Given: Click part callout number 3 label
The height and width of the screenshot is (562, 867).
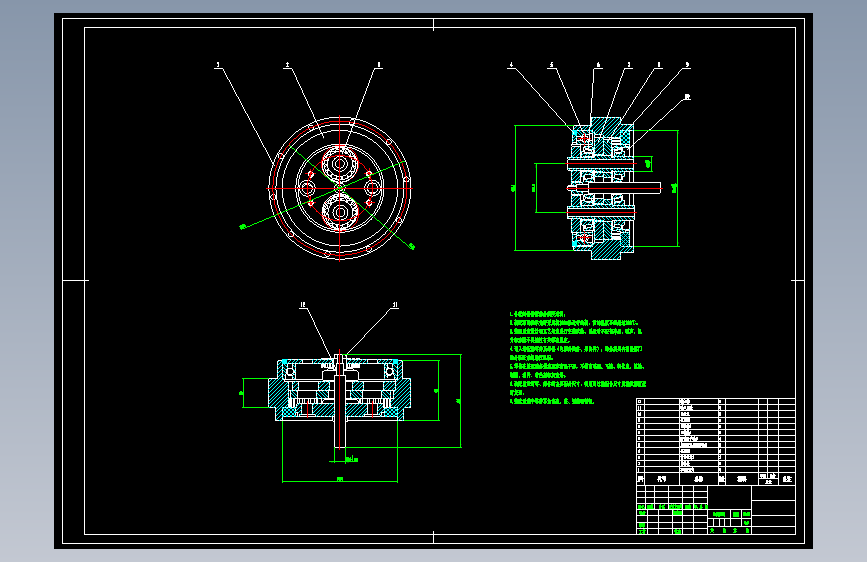Looking at the screenshot, I should point(218,65).
